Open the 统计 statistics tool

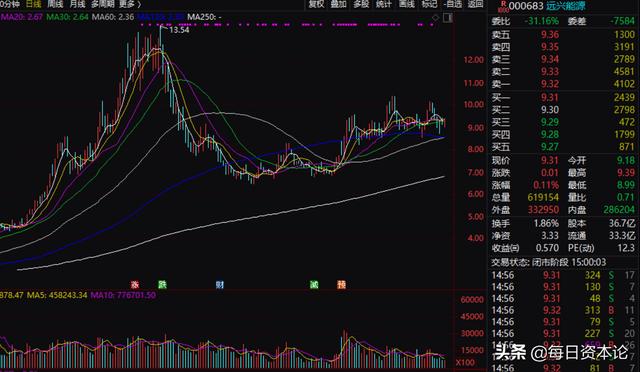(x=384, y=4)
